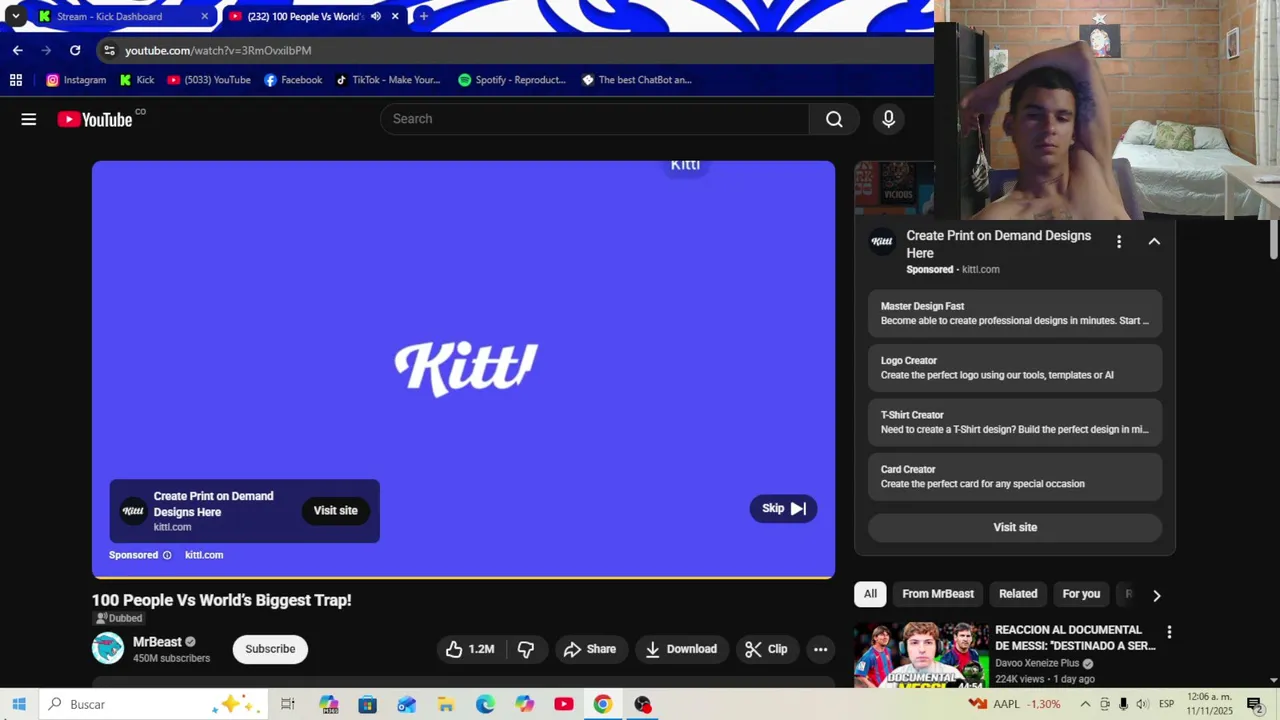Image resolution: width=1280 pixels, height=720 pixels.
Task: Open the Chrome apps grid shortcut
Action: coord(16,80)
